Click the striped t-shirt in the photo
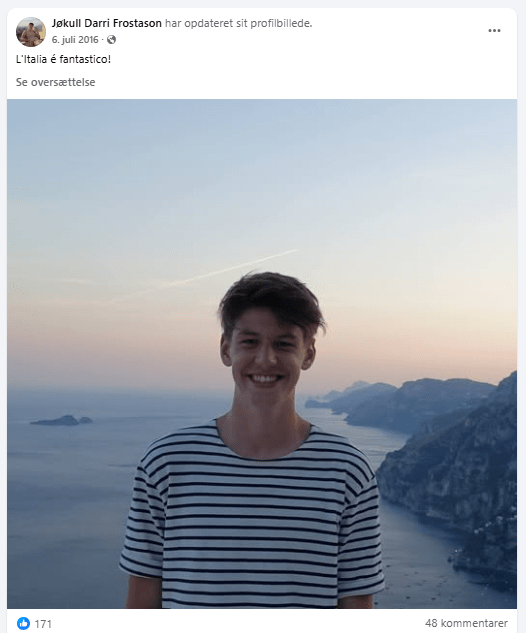The height and width of the screenshot is (633, 526). coord(252,517)
